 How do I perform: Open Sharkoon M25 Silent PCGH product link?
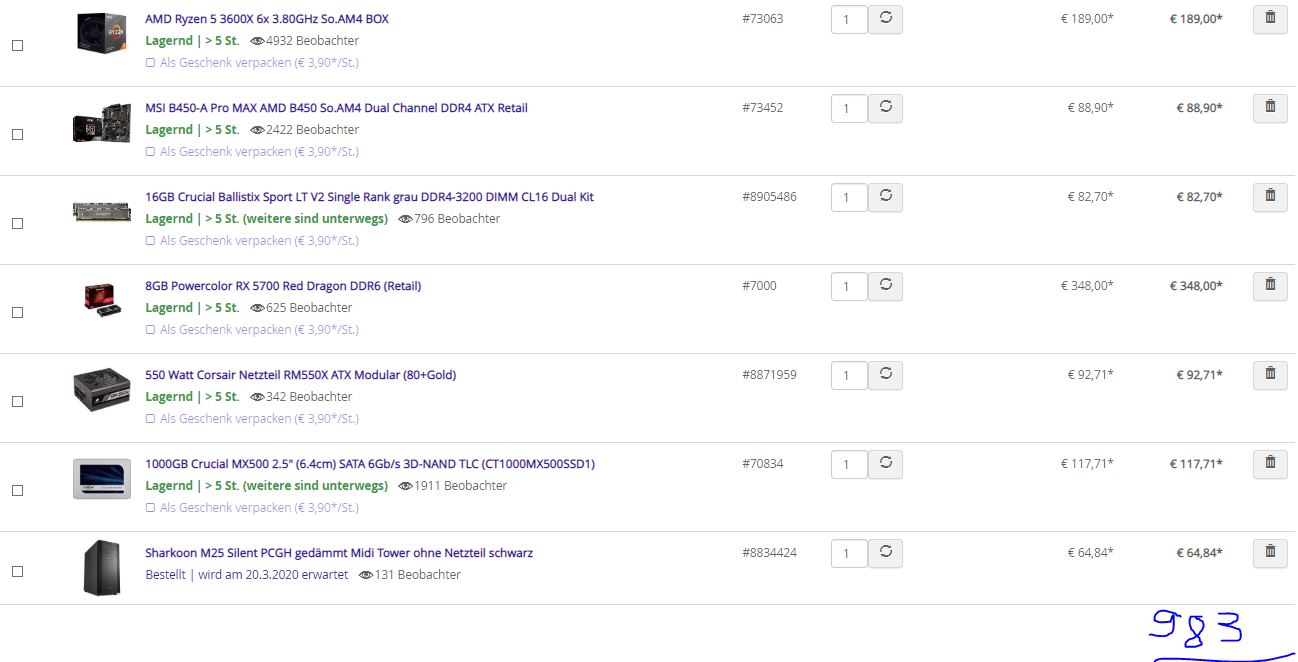click(x=339, y=553)
